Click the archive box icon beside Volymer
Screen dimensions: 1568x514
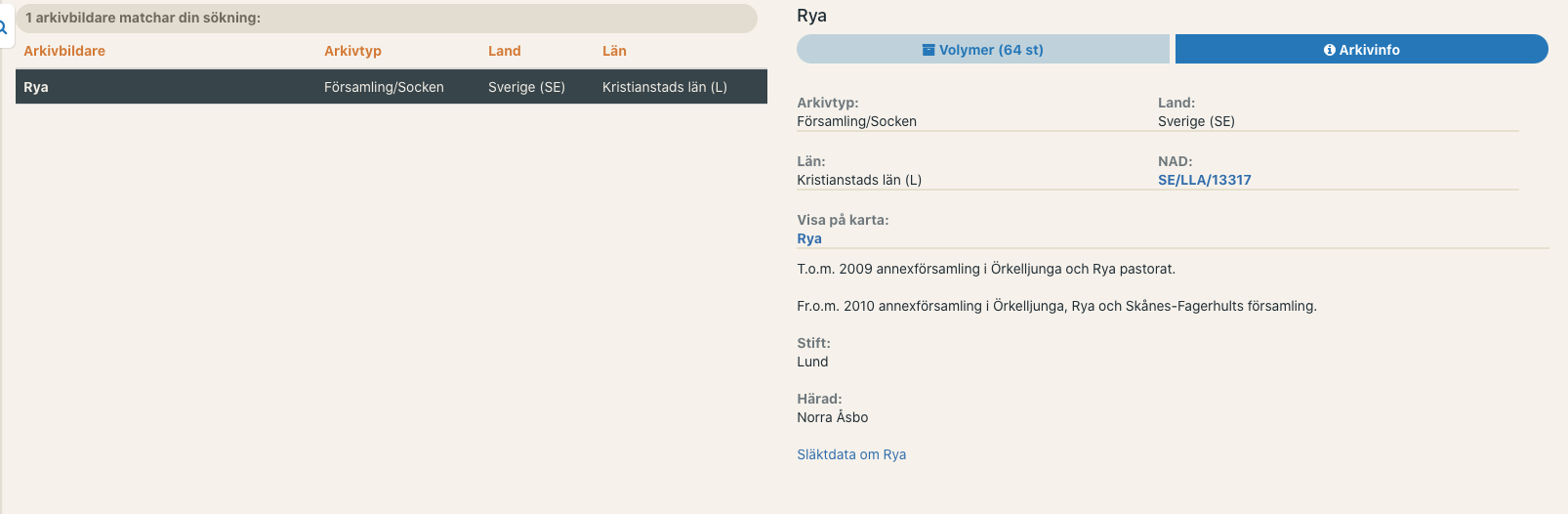(x=928, y=50)
